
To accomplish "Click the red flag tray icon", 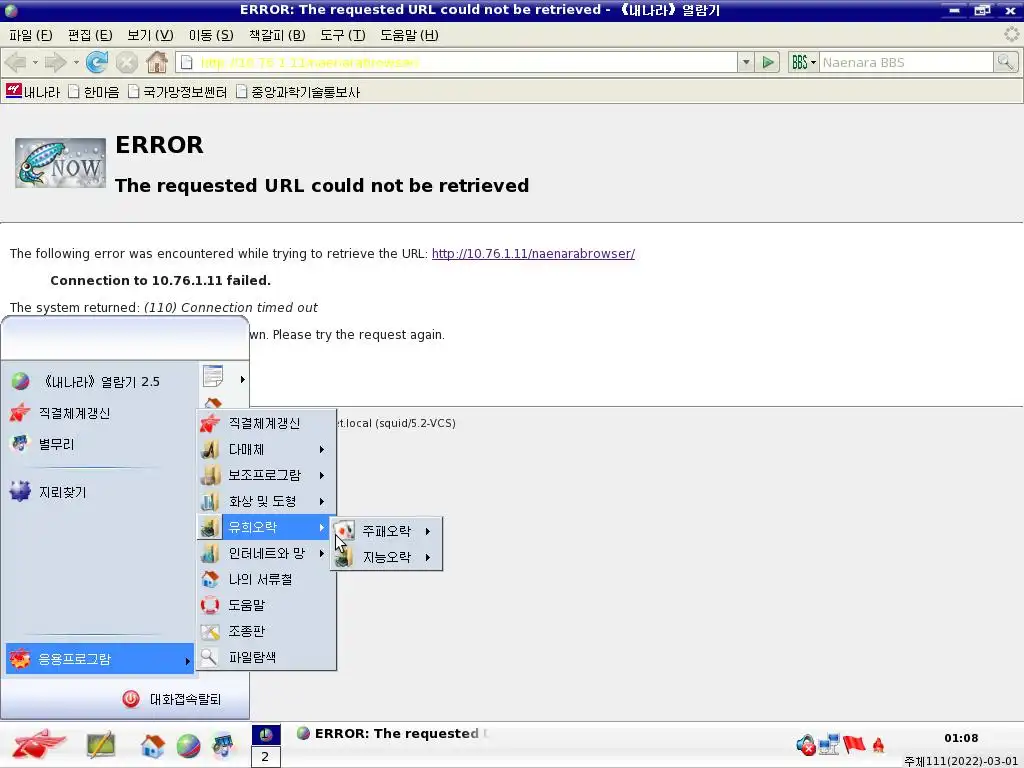I will coord(854,744).
